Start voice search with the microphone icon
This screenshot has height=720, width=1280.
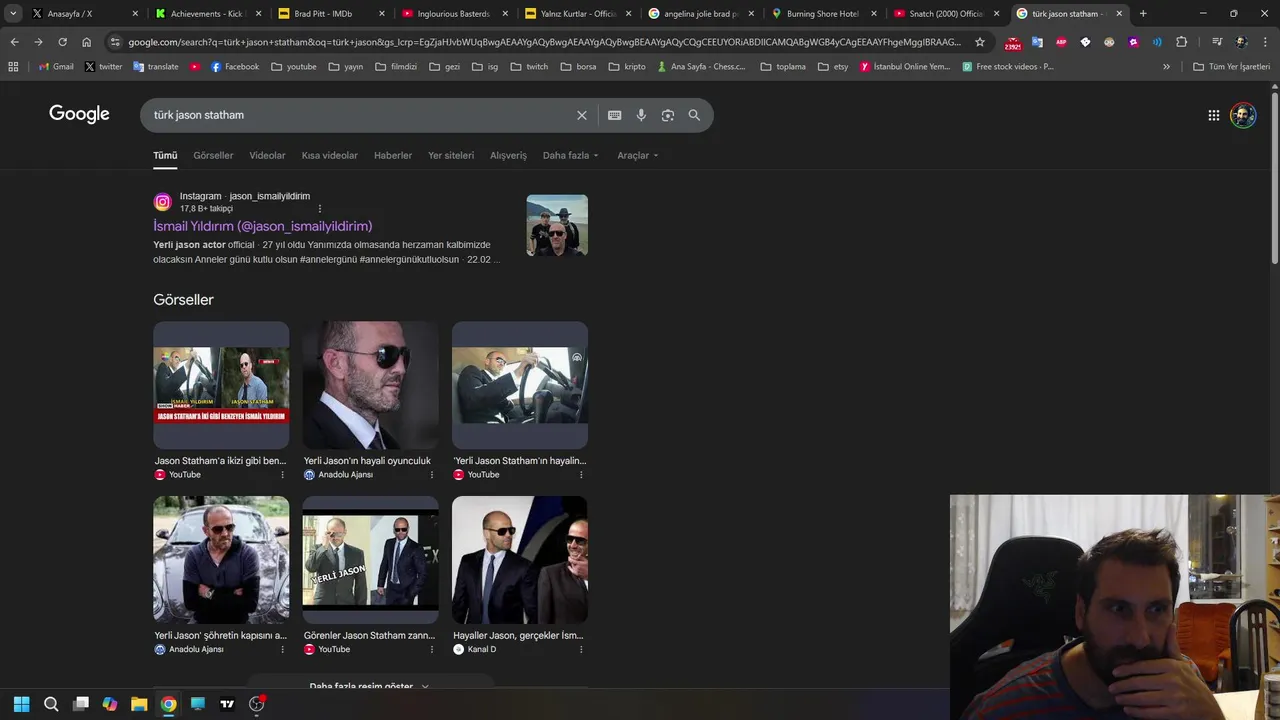point(641,115)
